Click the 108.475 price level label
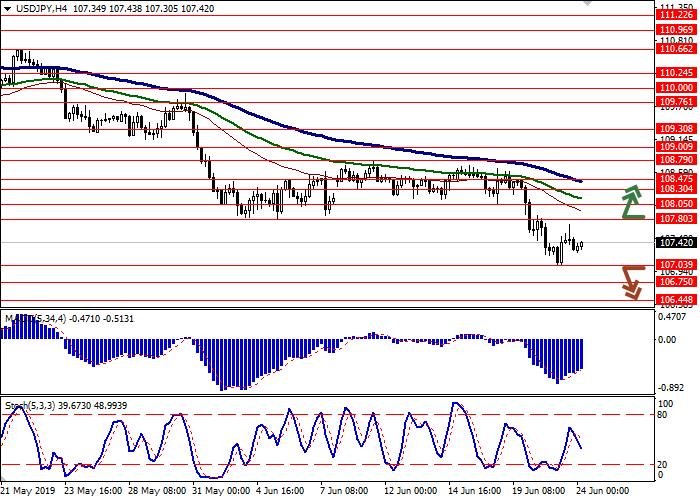The image size is (700, 500). [676, 178]
